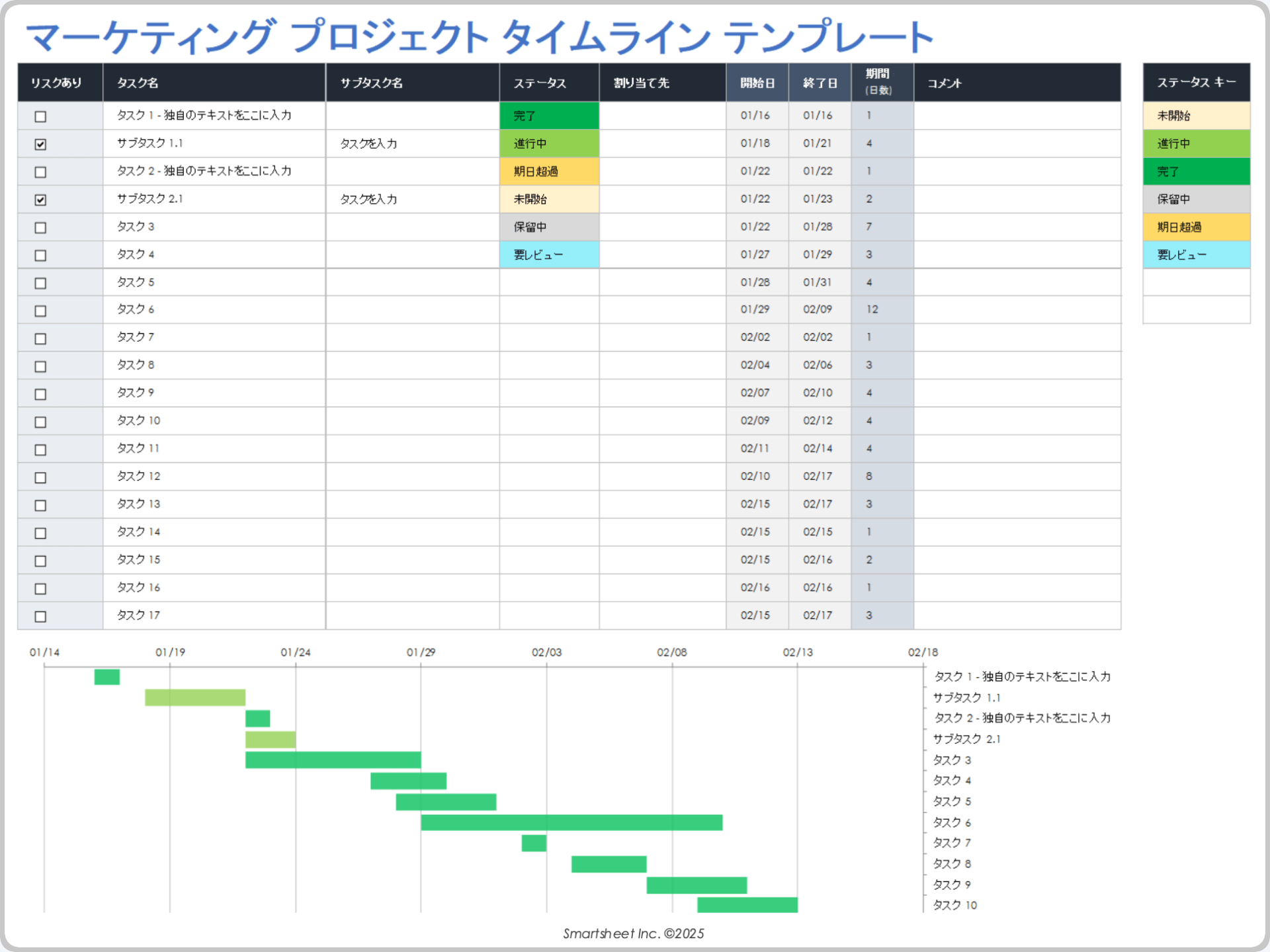
Task: Click the タスク名 column header
Action: (x=214, y=83)
